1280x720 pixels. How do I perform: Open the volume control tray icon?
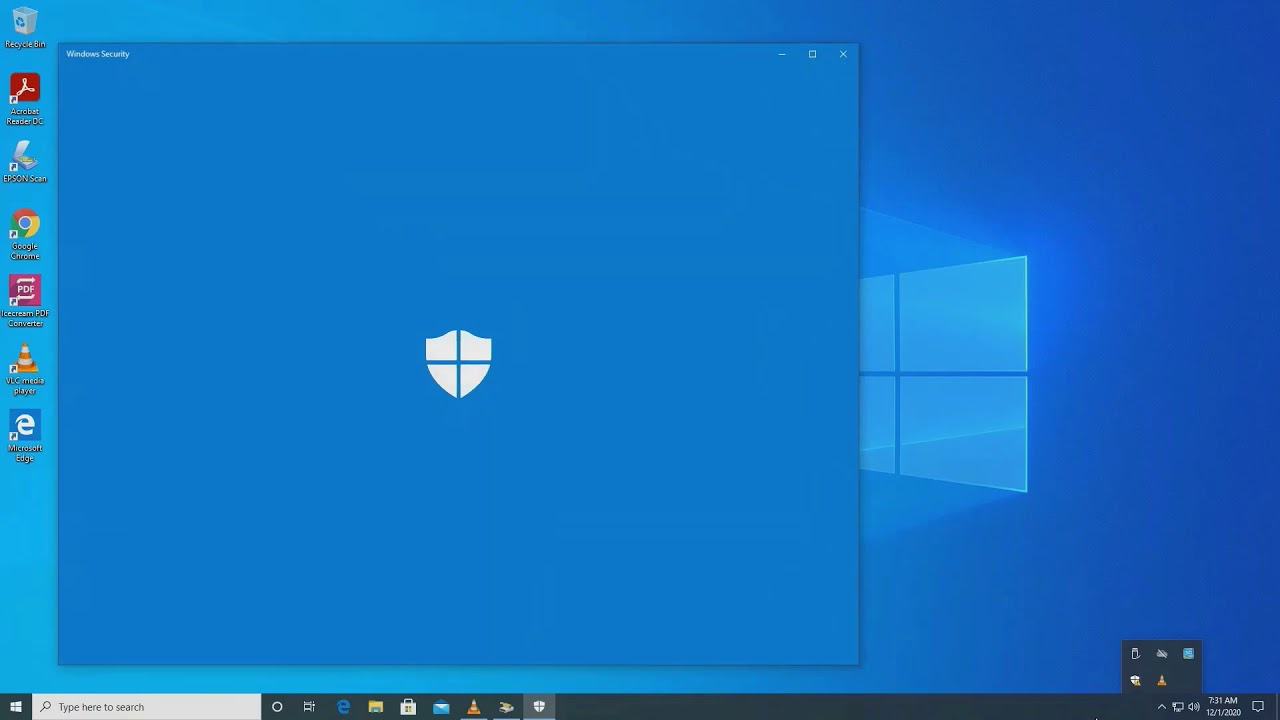[1194, 707]
